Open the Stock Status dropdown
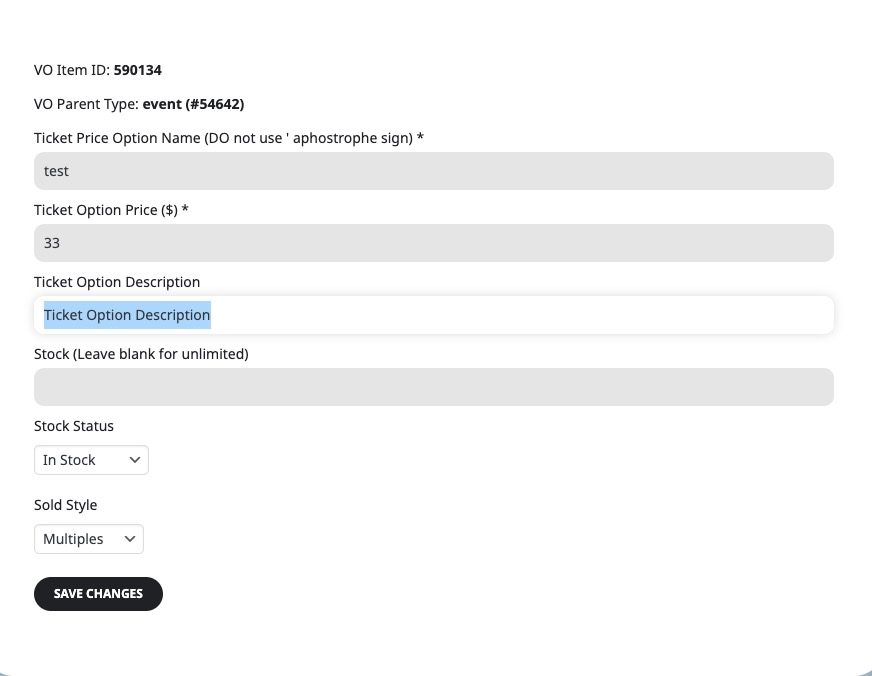 click(91, 460)
